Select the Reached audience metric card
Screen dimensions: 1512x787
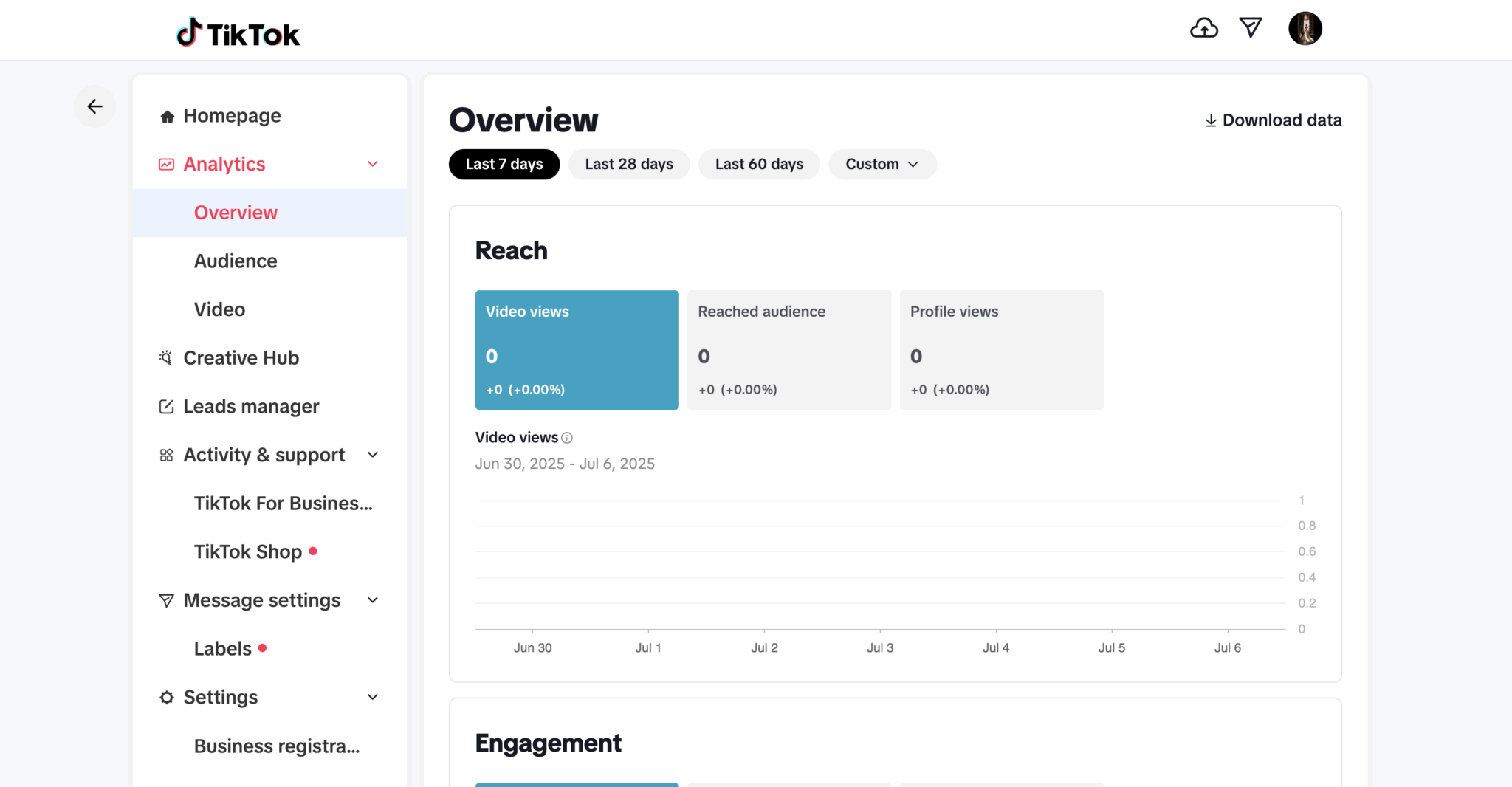coord(788,350)
